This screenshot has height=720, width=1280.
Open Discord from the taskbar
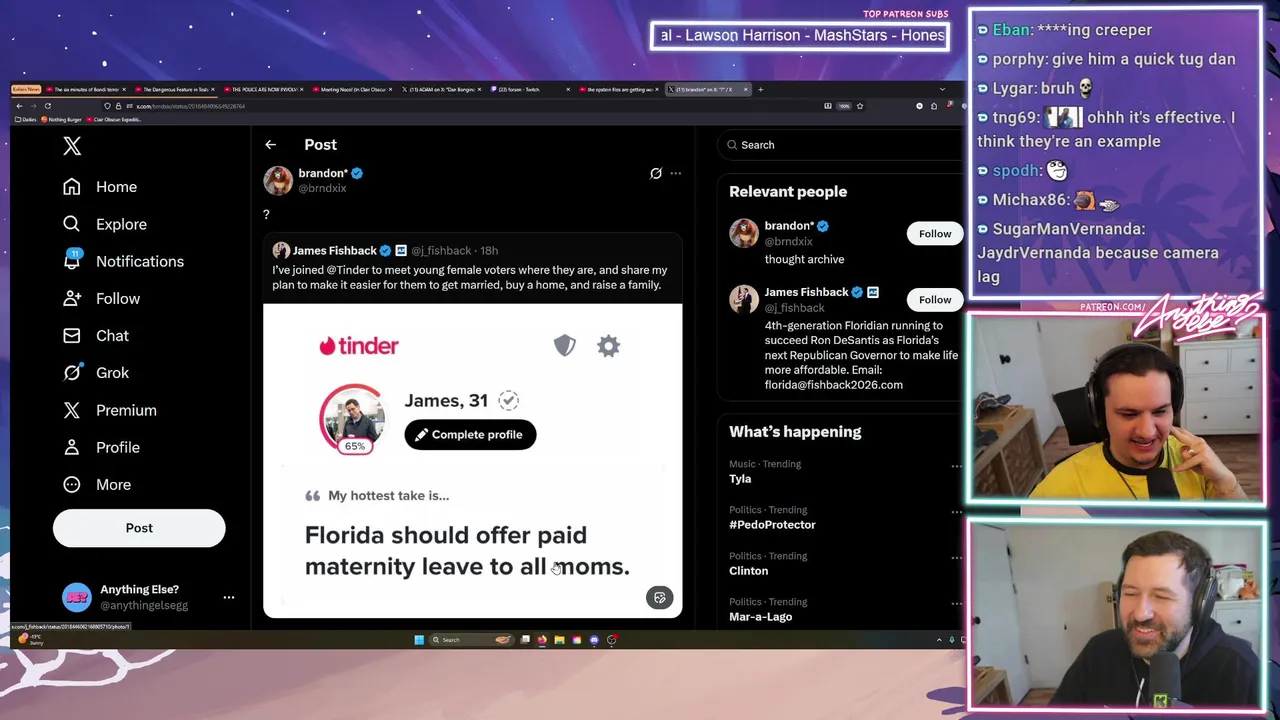click(x=594, y=640)
